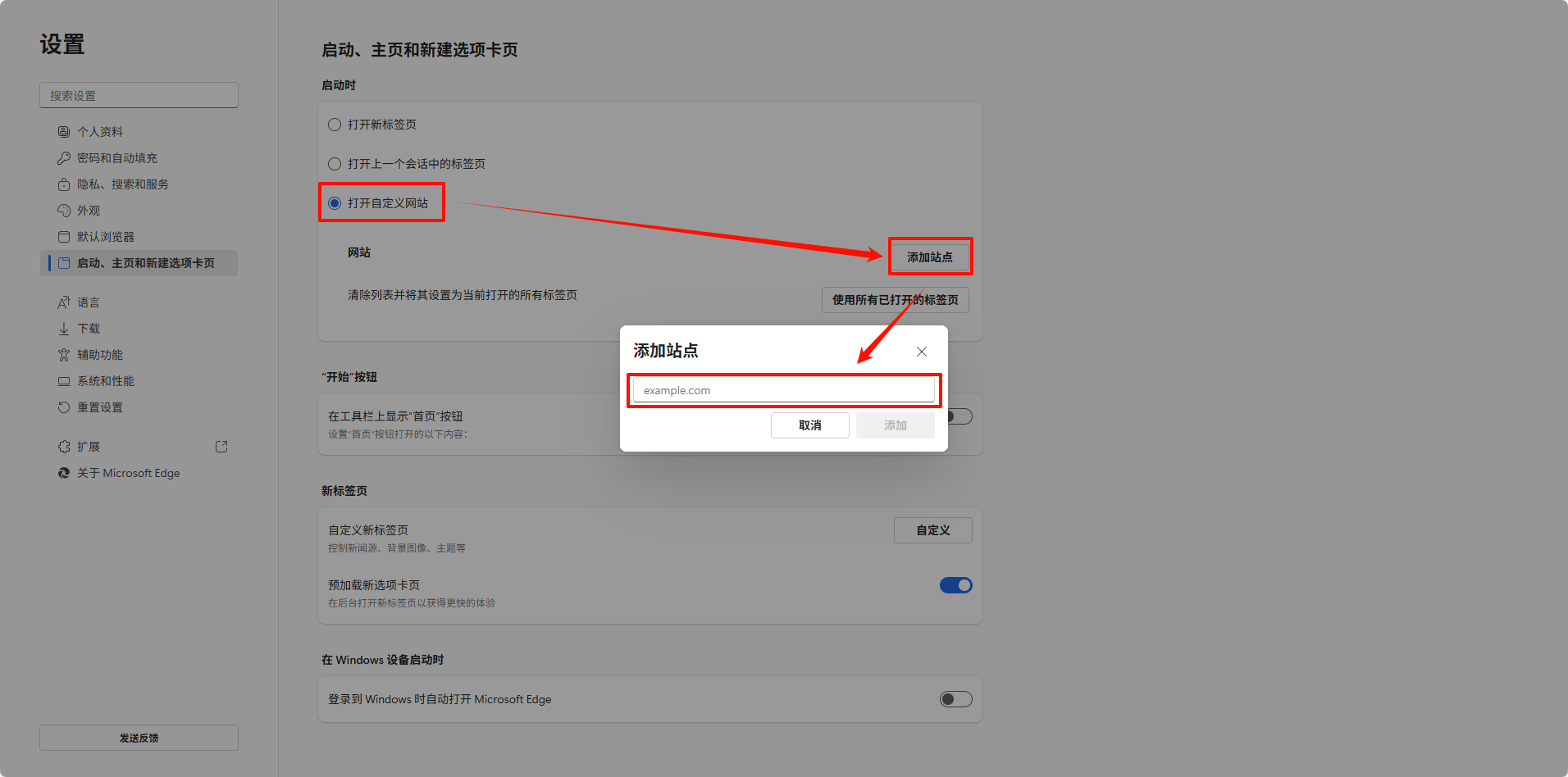1568x777 pixels.
Task: Close the 添加站点 dialog
Action: 921,351
